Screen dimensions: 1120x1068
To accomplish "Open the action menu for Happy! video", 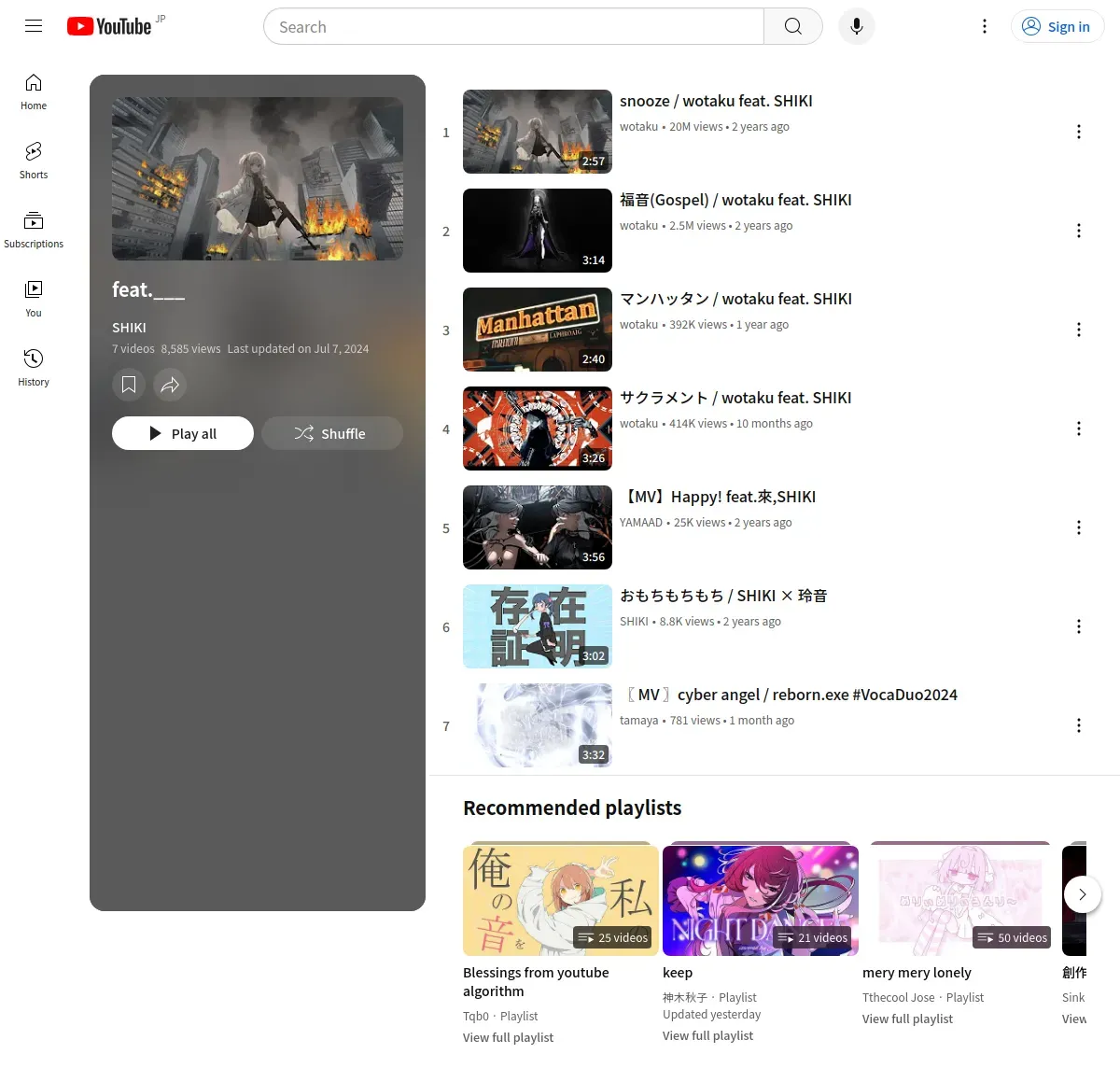I will 1079,527.
